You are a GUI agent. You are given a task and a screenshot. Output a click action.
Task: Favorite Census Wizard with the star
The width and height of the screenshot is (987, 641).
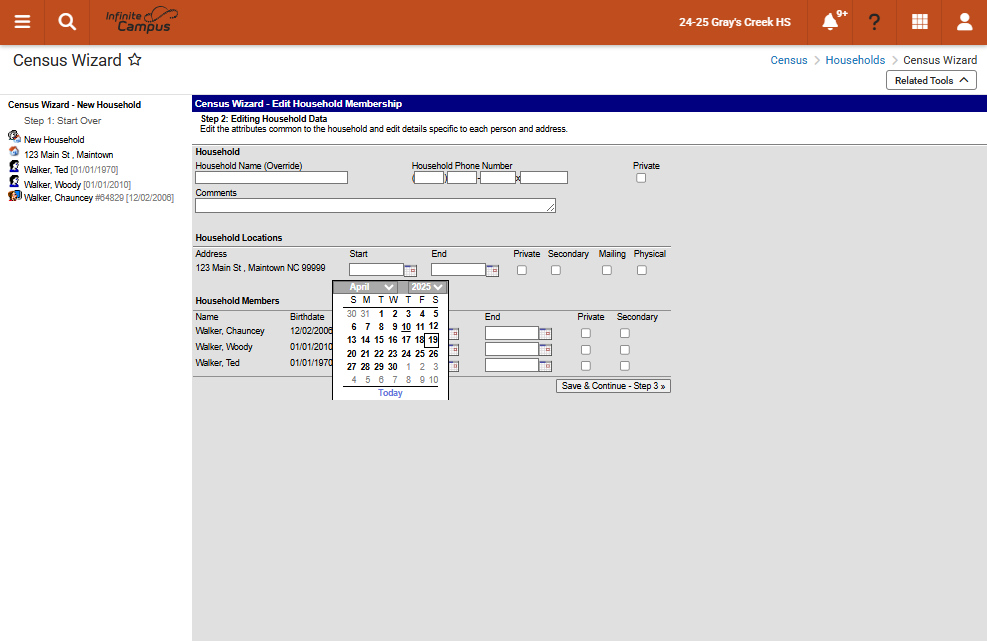135,60
